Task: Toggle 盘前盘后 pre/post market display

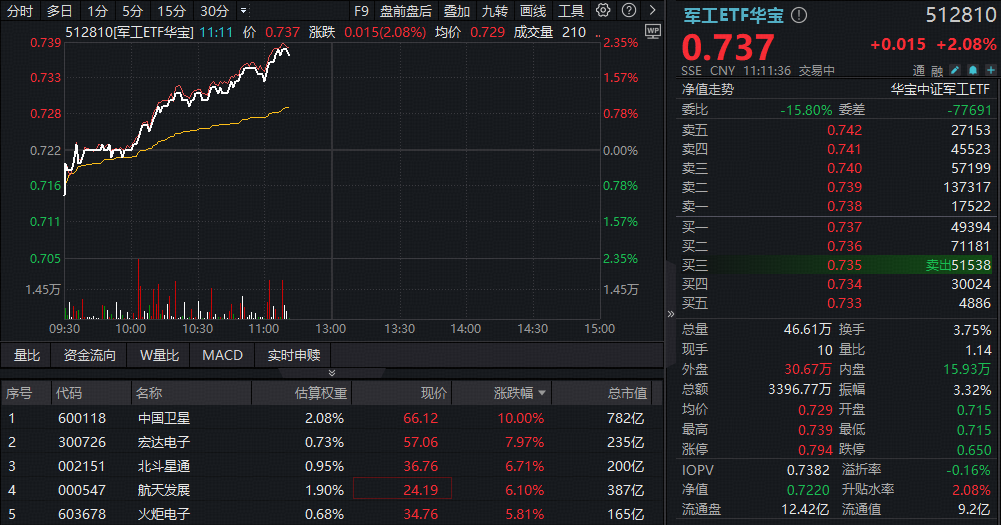Action: click(x=406, y=11)
